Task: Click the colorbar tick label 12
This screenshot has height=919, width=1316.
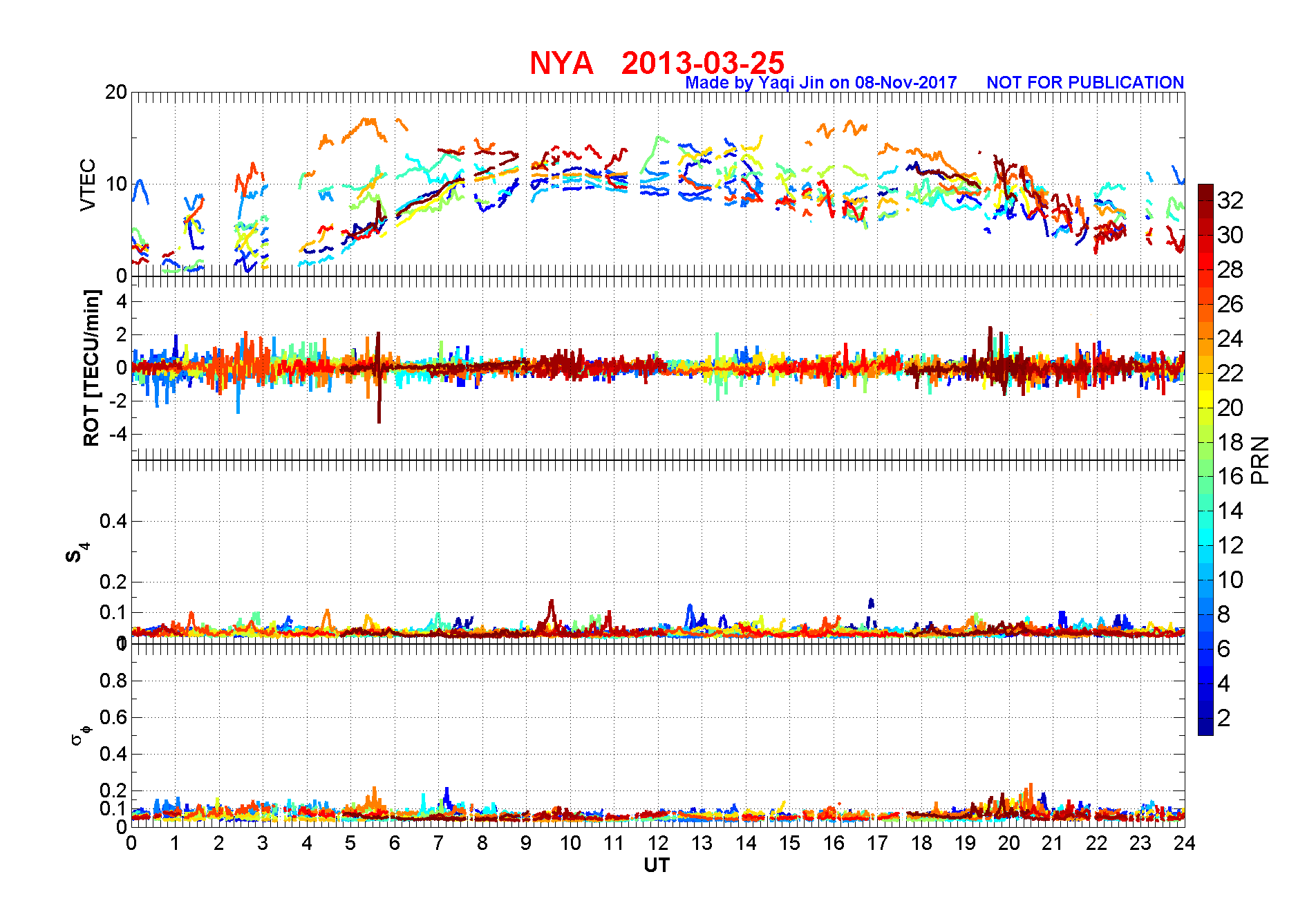Action: pyautogui.click(x=1230, y=545)
